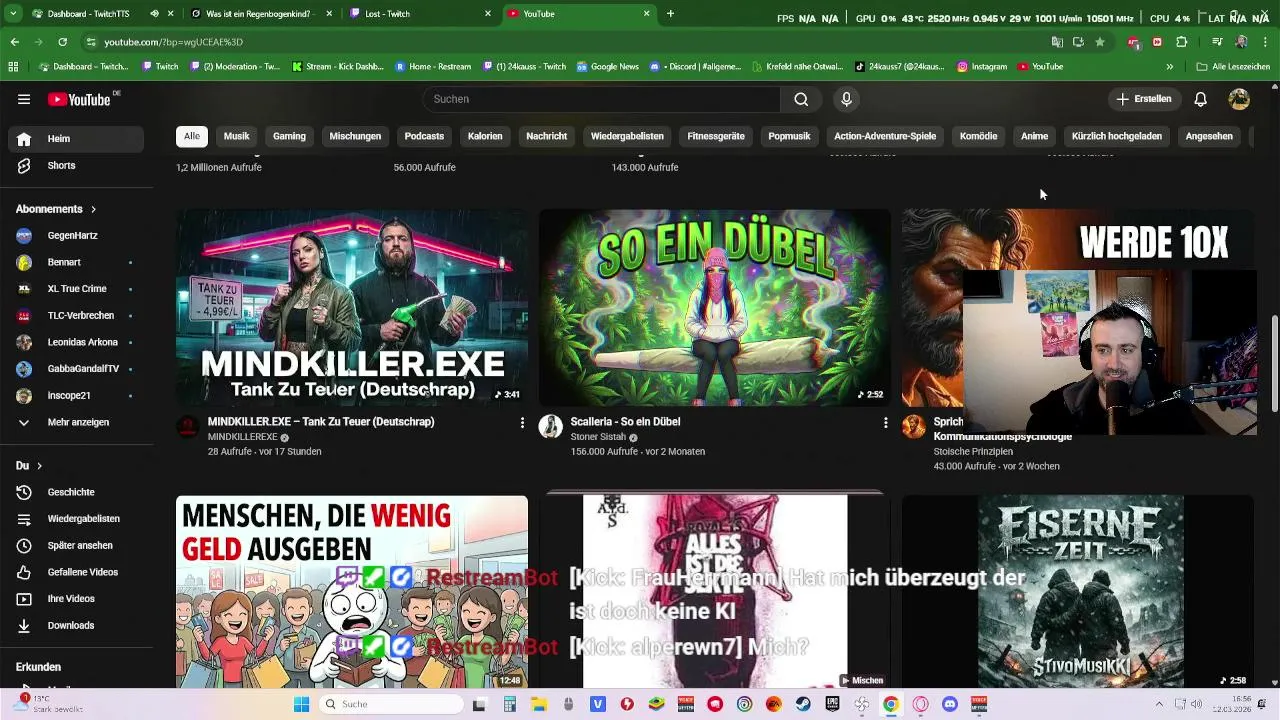Open the Eiserne Zeit video thumbnail
1280x720 pixels.
click(1078, 591)
